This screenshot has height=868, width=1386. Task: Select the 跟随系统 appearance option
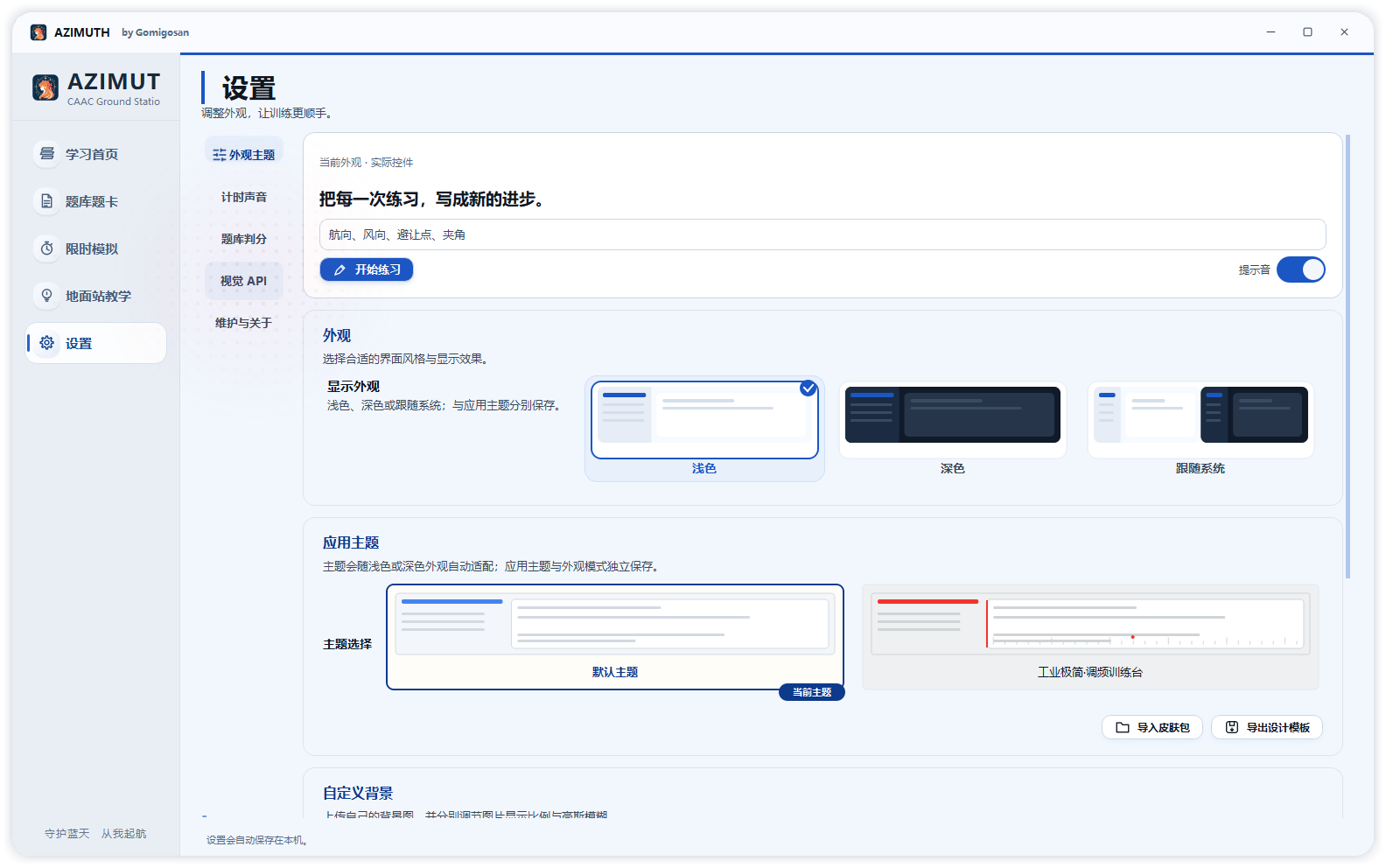1200,429
